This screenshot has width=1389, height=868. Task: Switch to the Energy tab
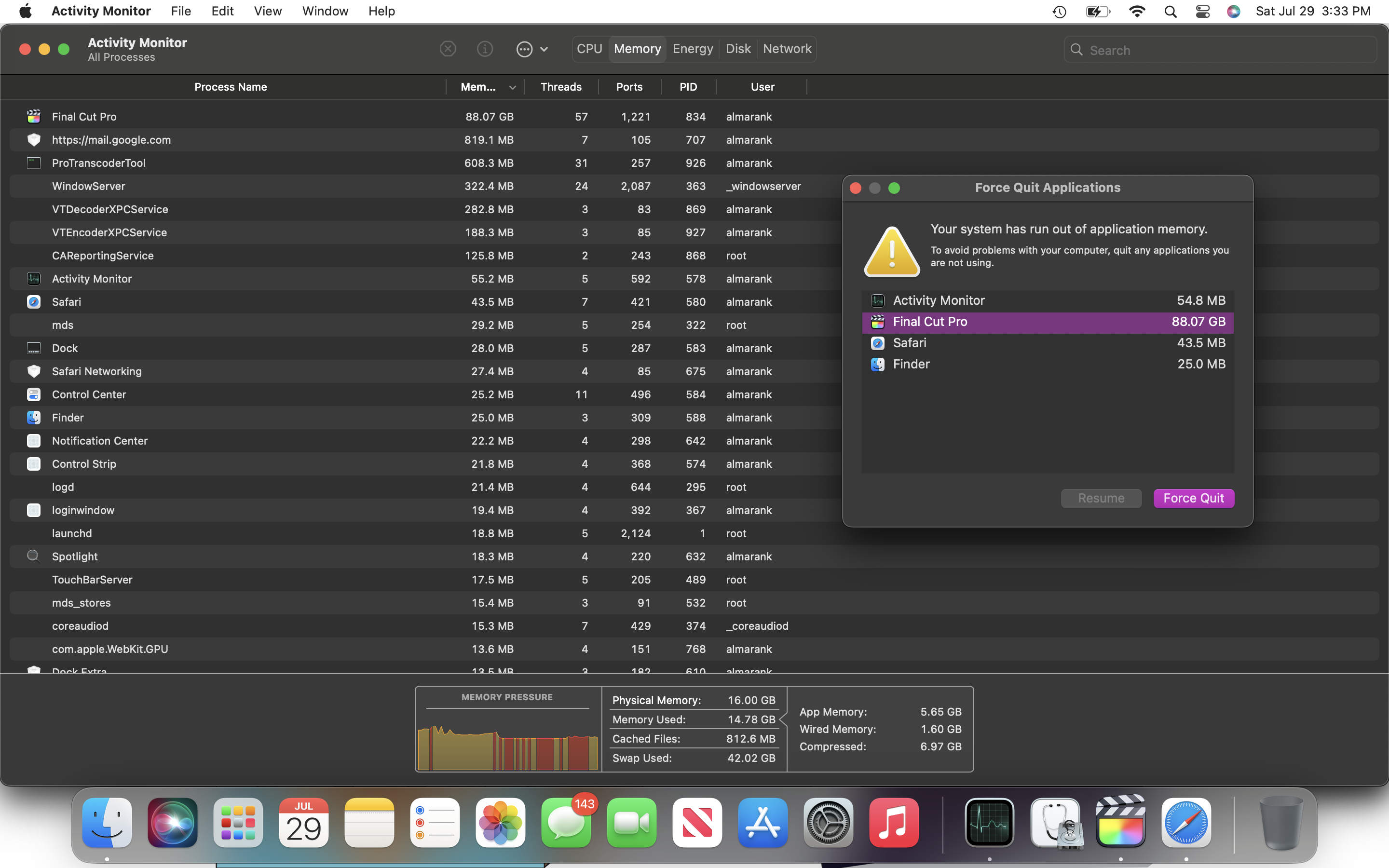(693, 49)
